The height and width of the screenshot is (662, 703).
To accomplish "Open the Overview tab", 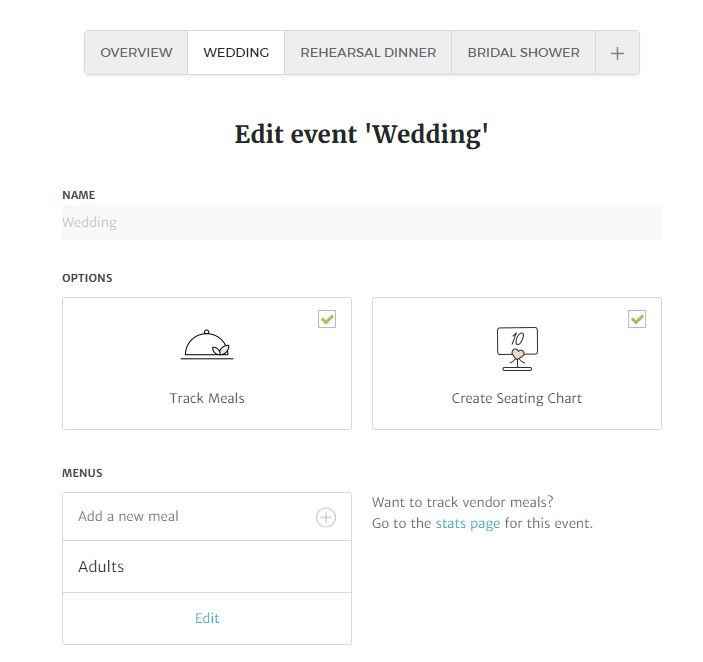I will (136, 52).
